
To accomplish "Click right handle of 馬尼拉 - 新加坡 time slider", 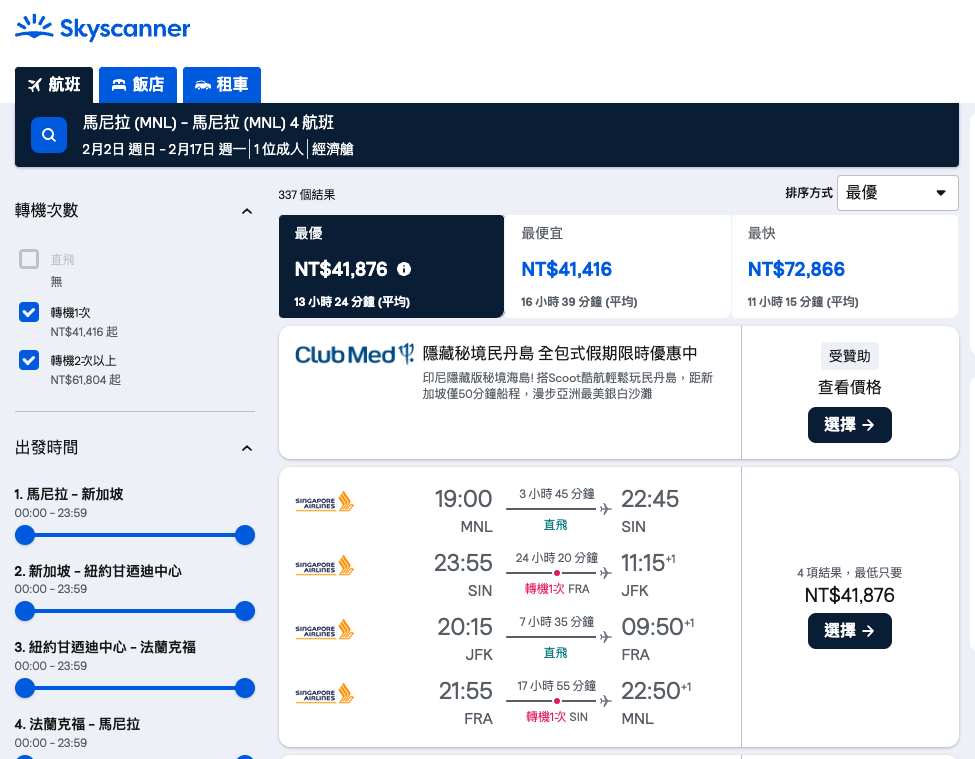I will [x=245, y=535].
